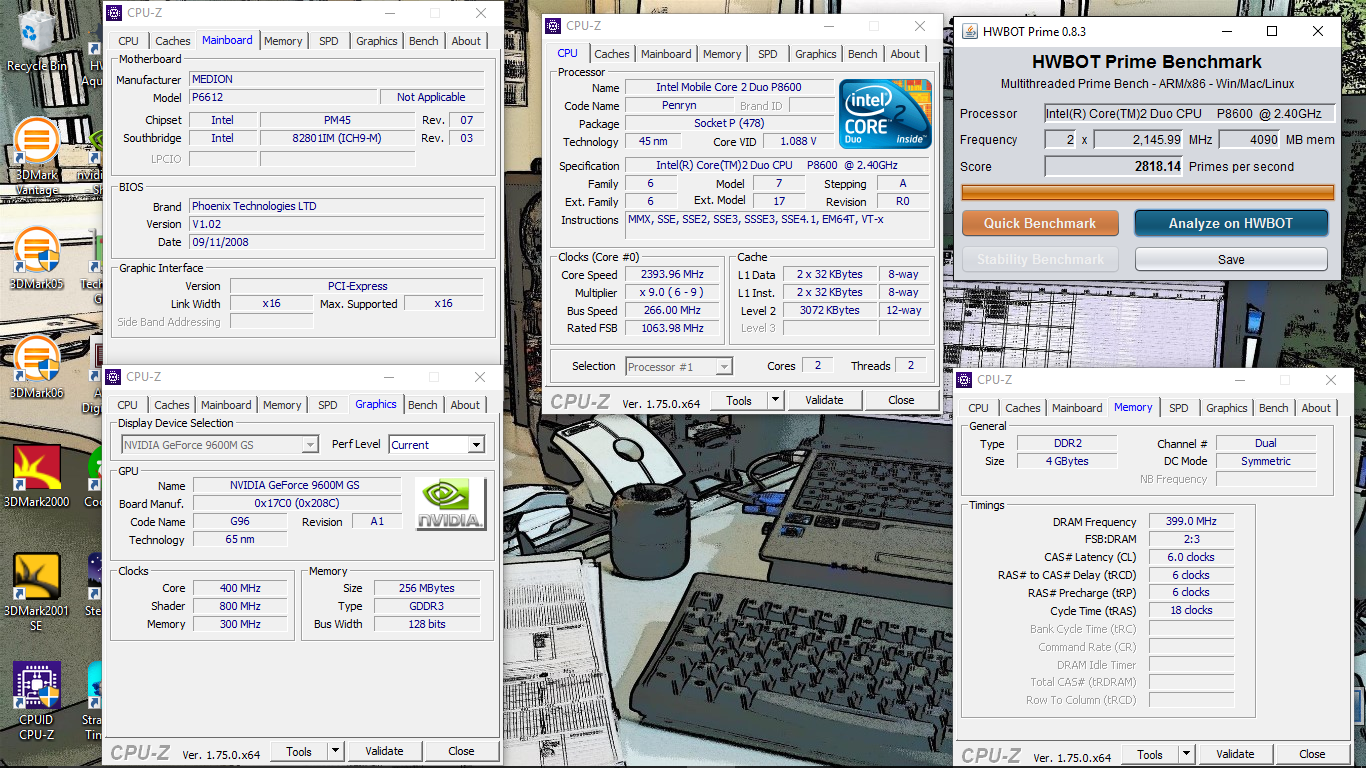
Task: Select the 3DMark2000 desktop icon
Action: point(36,476)
